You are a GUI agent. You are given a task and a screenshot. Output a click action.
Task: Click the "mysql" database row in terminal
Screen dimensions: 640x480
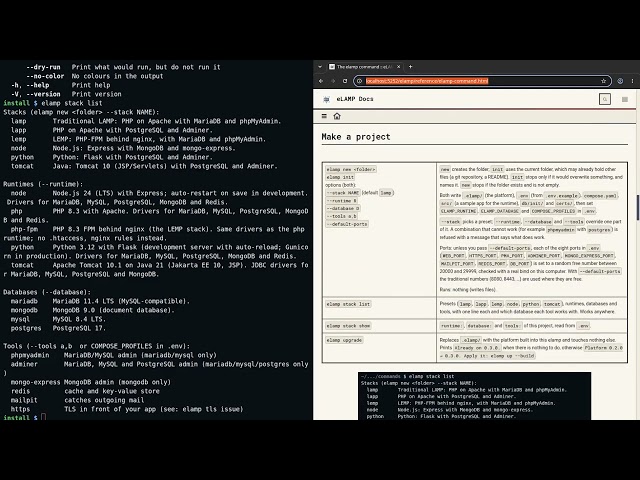coord(58,319)
